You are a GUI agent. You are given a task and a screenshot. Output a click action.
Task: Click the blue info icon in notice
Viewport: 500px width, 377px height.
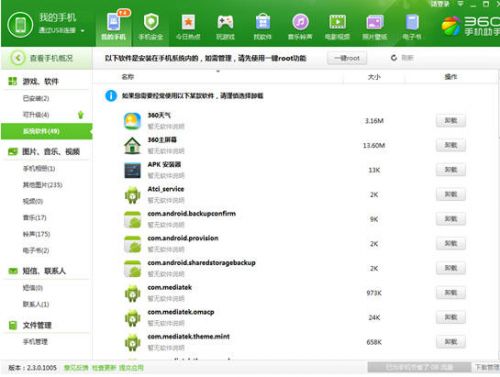coord(111,96)
